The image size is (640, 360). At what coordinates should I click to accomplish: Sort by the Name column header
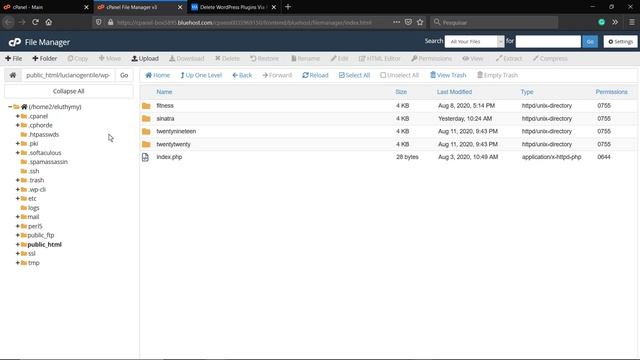pos(164,92)
